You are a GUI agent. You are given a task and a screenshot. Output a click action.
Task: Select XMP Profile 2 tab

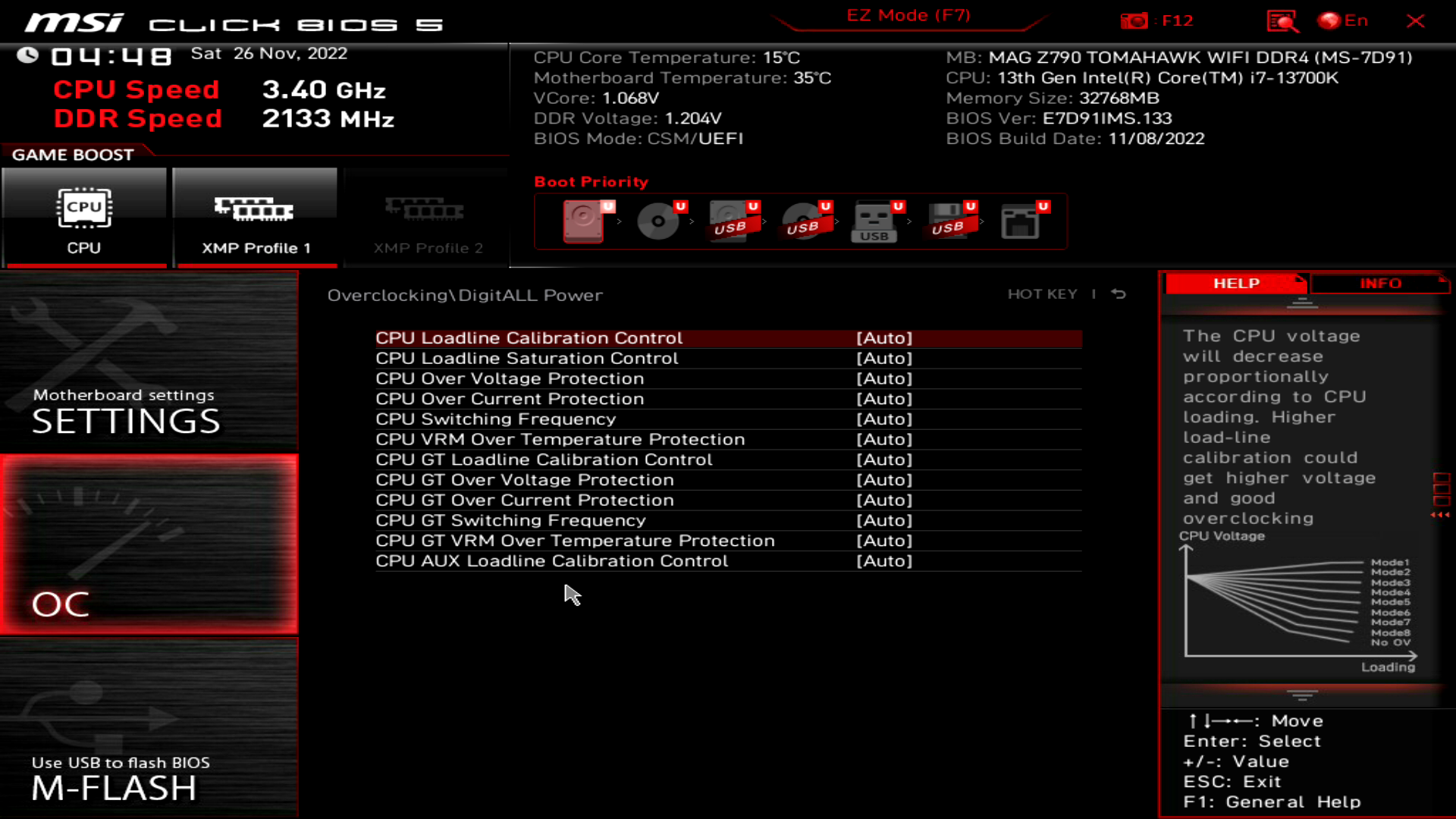426,214
